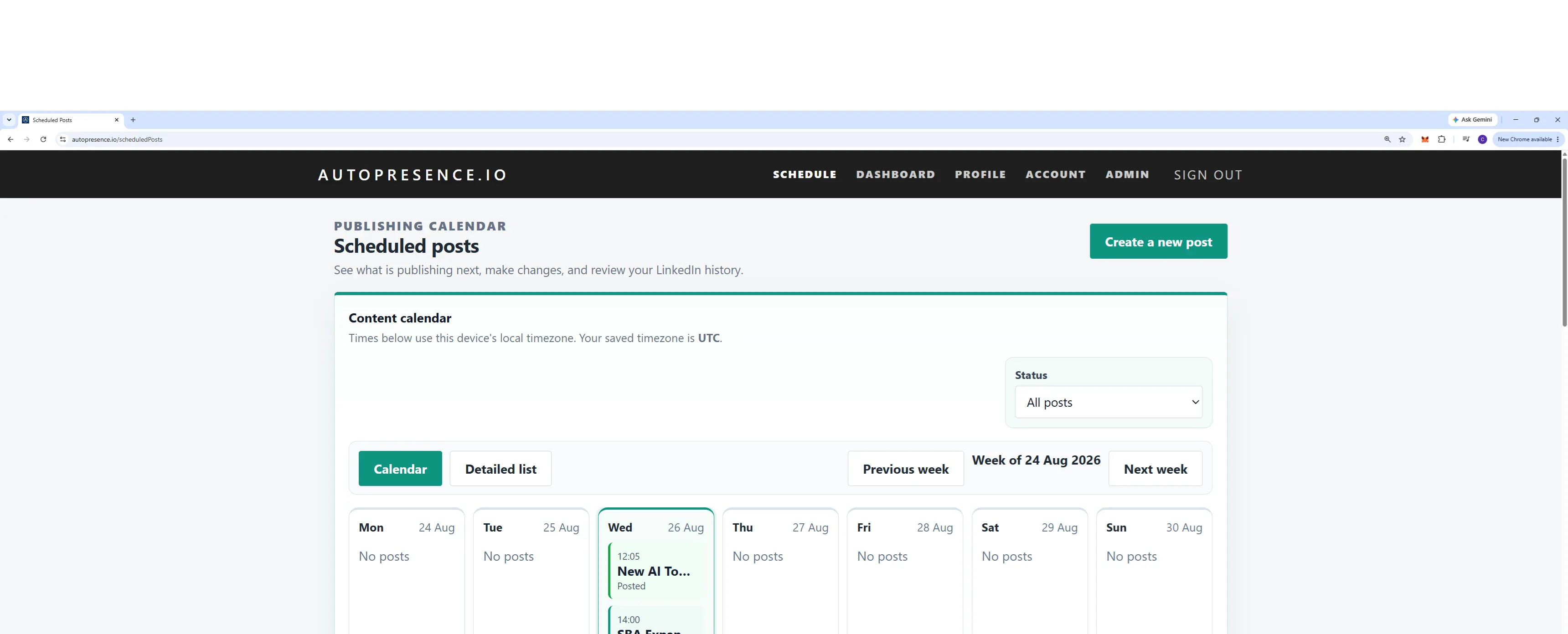Open the Admin nav item
The width and height of the screenshot is (1568, 634).
pyautogui.click(x=1127, y=174)
